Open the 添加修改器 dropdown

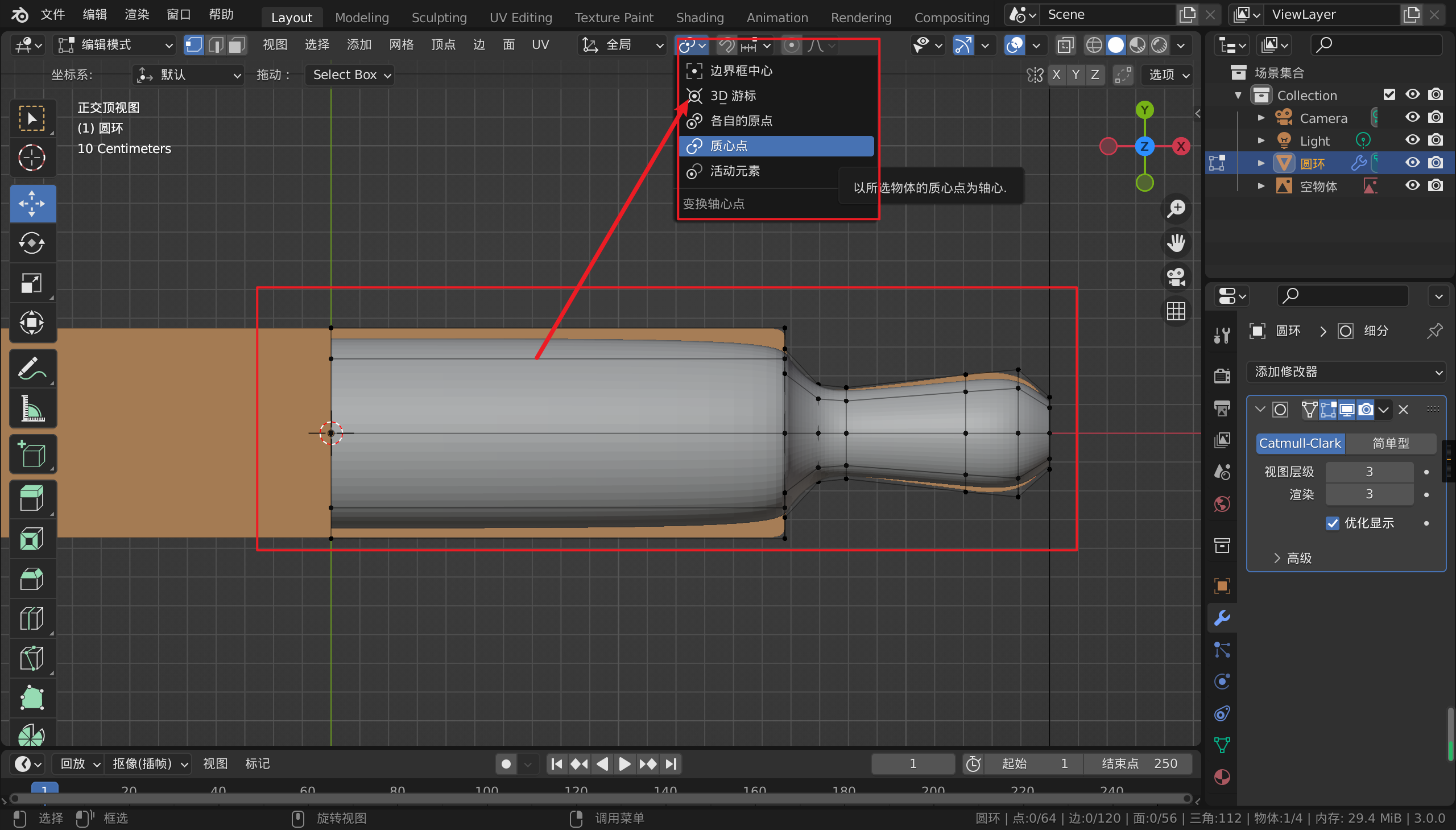click(1346, 372)
